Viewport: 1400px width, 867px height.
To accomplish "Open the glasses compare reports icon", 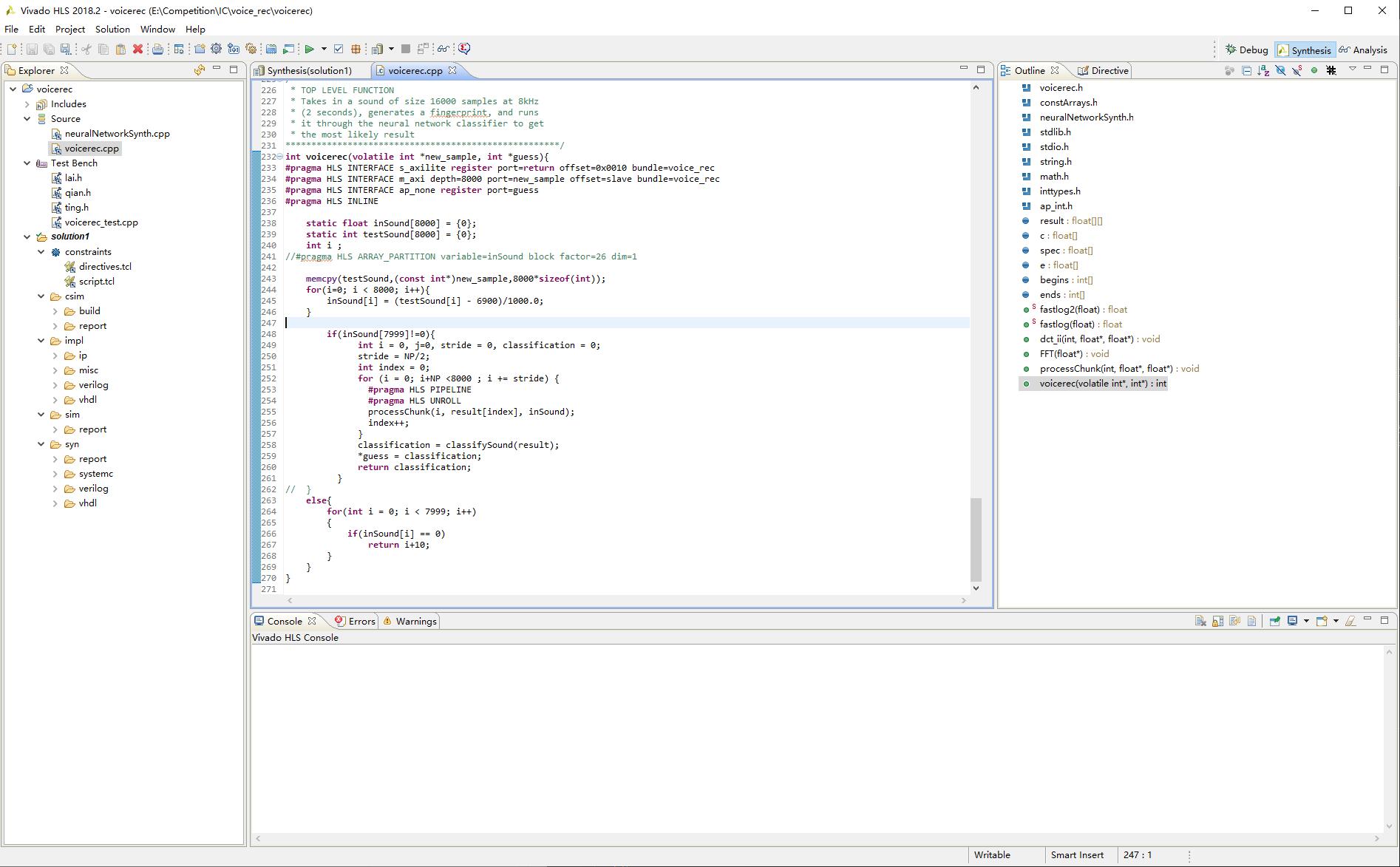I will (x=443, y=49).
